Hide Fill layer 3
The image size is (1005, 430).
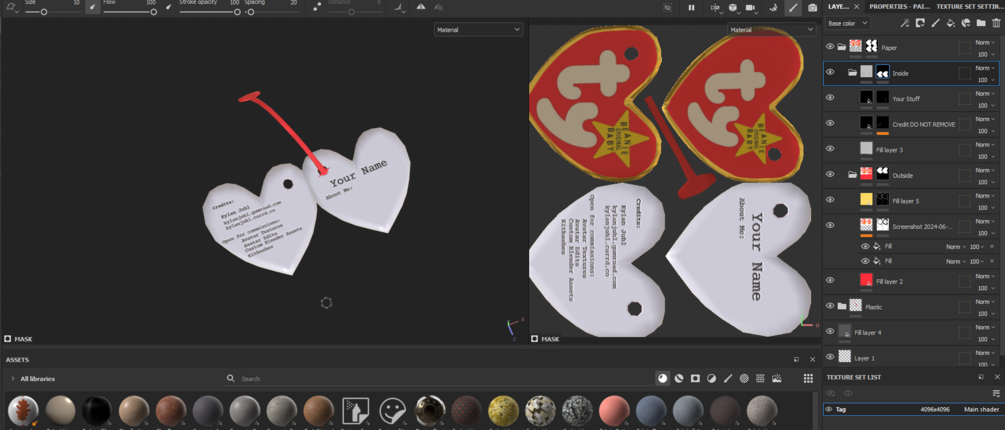(x=830, y=149)
